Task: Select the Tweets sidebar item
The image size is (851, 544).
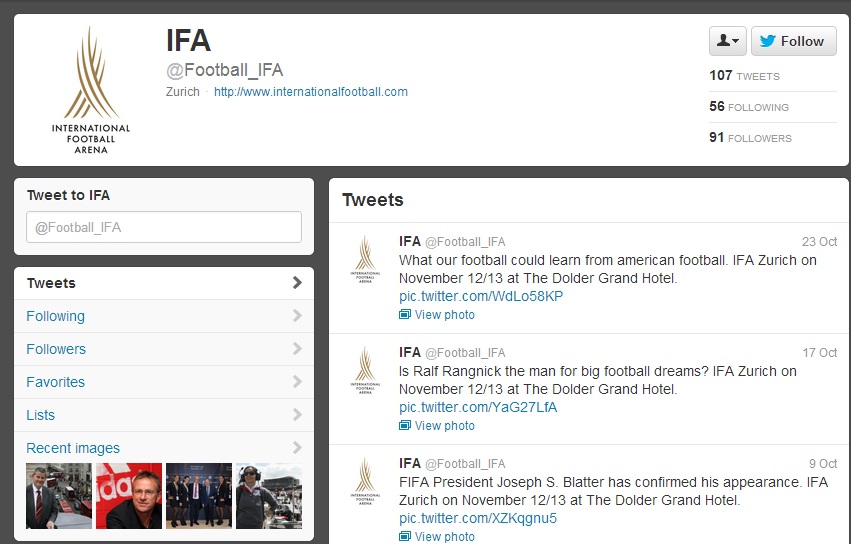Action: pos(164,283)
